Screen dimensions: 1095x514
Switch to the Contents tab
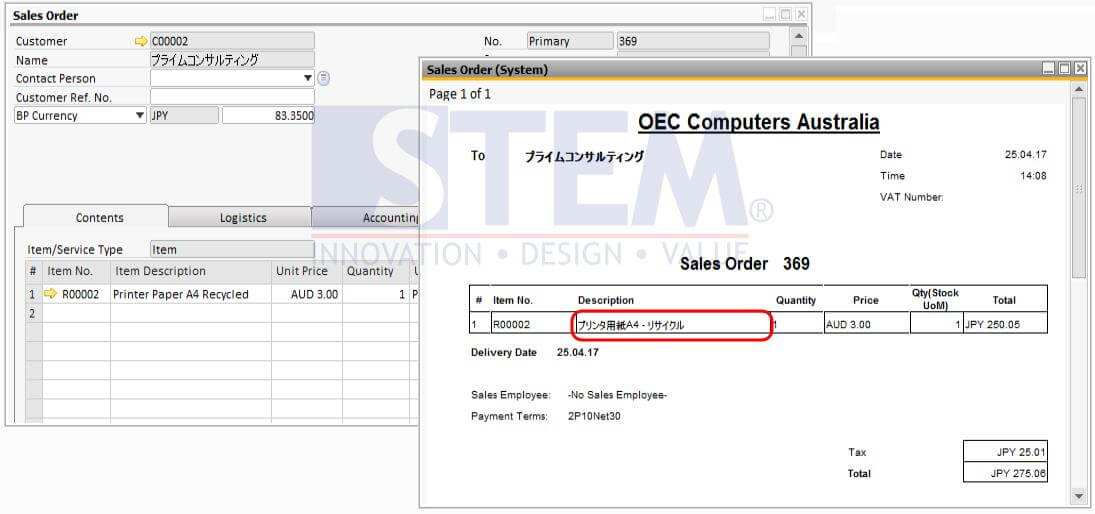click(x=99, y=218)
